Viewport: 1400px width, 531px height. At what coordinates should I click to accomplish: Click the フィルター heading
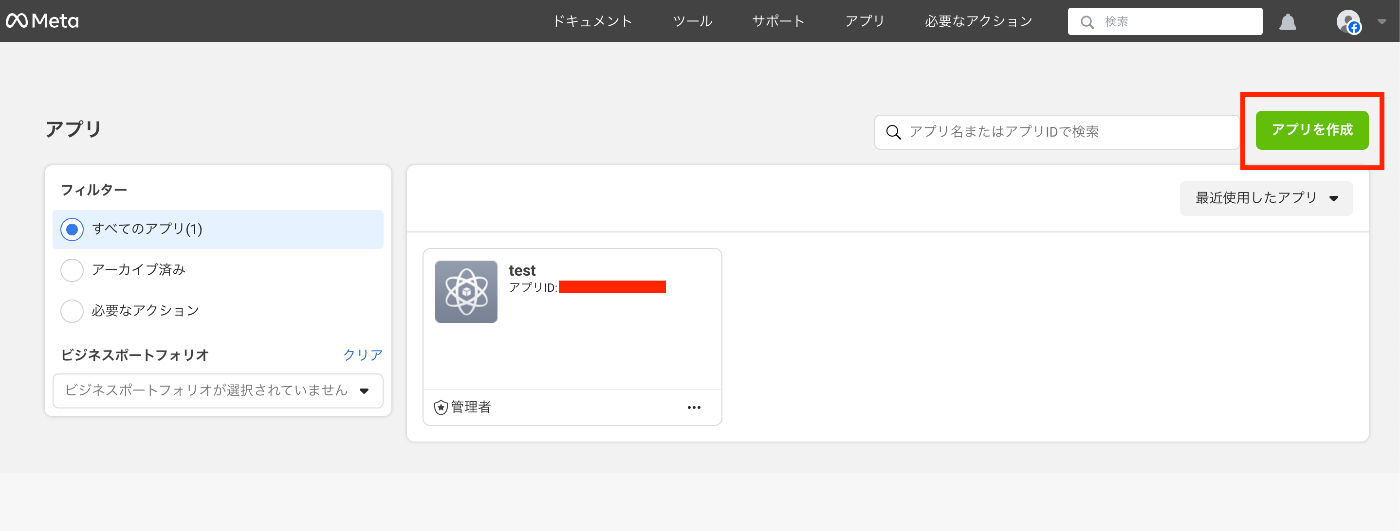94,190
